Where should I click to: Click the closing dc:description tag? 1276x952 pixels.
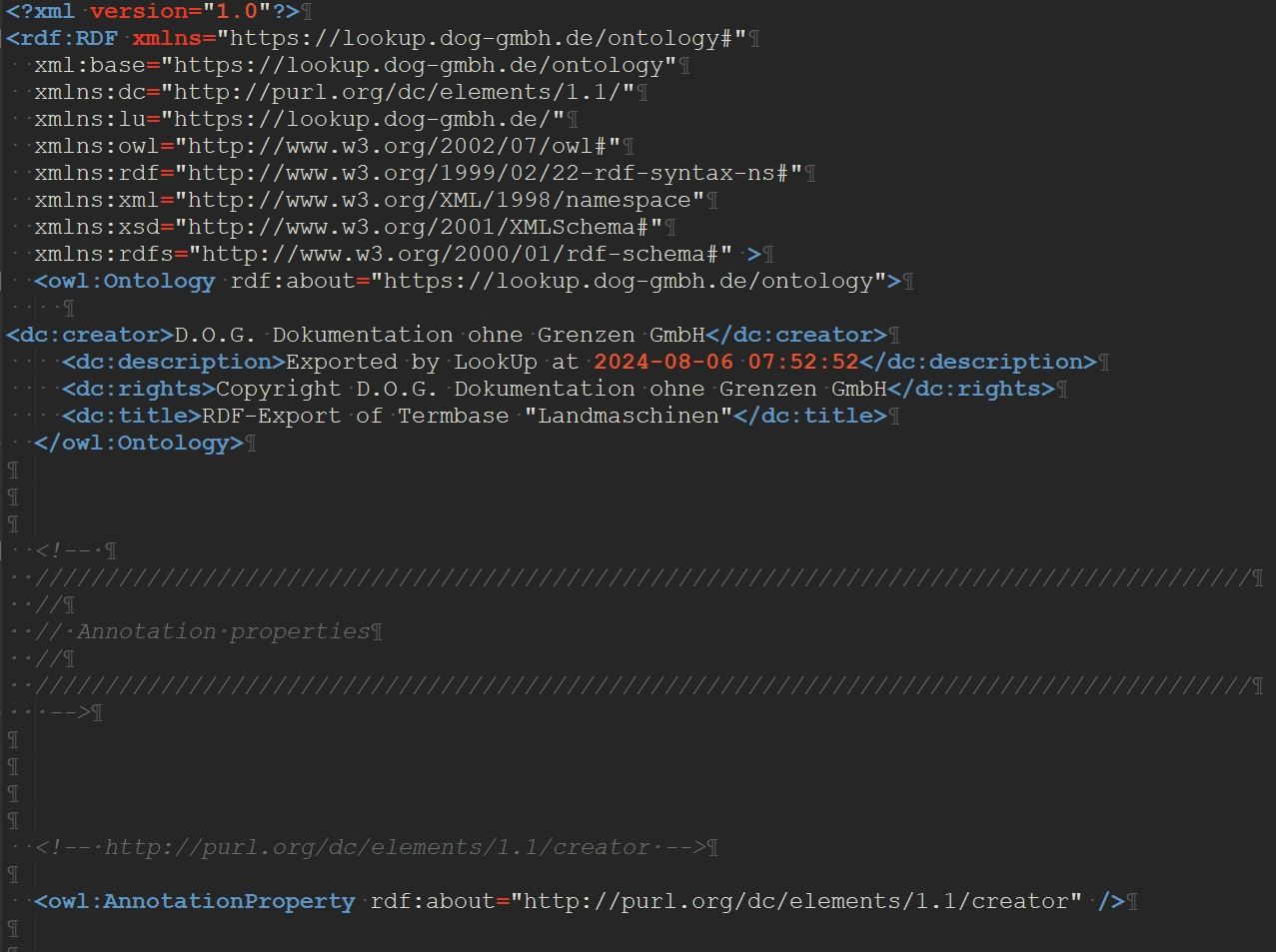coord(978,363)
